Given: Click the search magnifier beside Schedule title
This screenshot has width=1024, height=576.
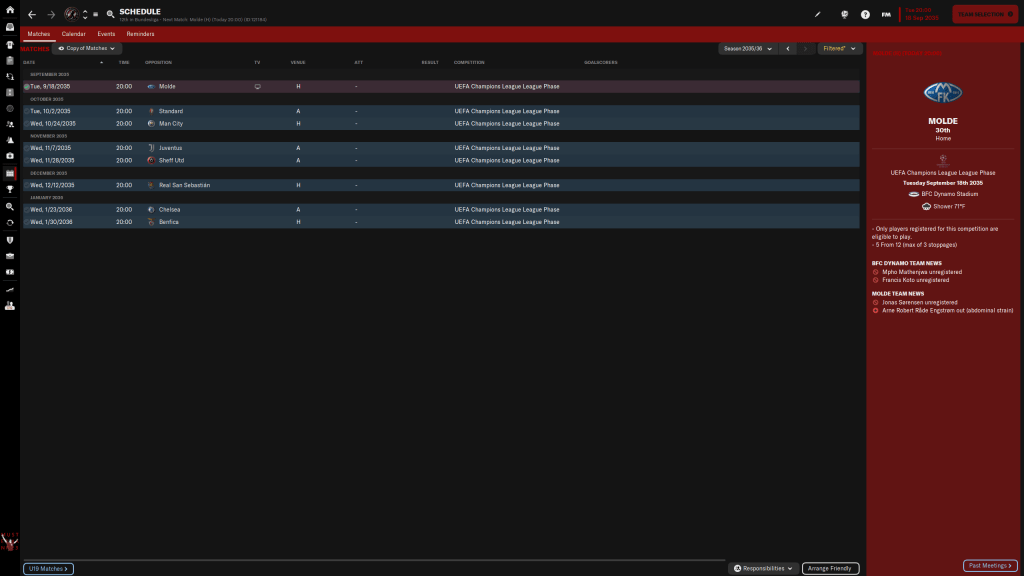Looking at the screenshot, I should [110, 15].
